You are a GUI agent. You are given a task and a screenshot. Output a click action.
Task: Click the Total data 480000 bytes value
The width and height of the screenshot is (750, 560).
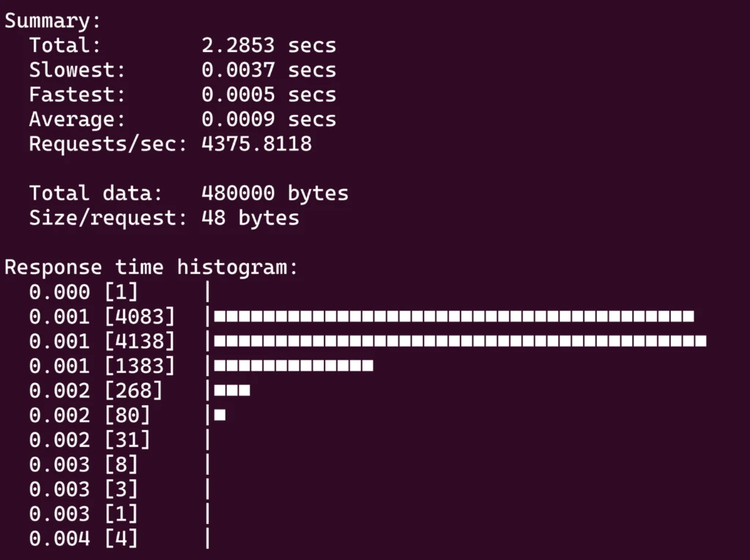pyautogui.click(x=274, y=193)
